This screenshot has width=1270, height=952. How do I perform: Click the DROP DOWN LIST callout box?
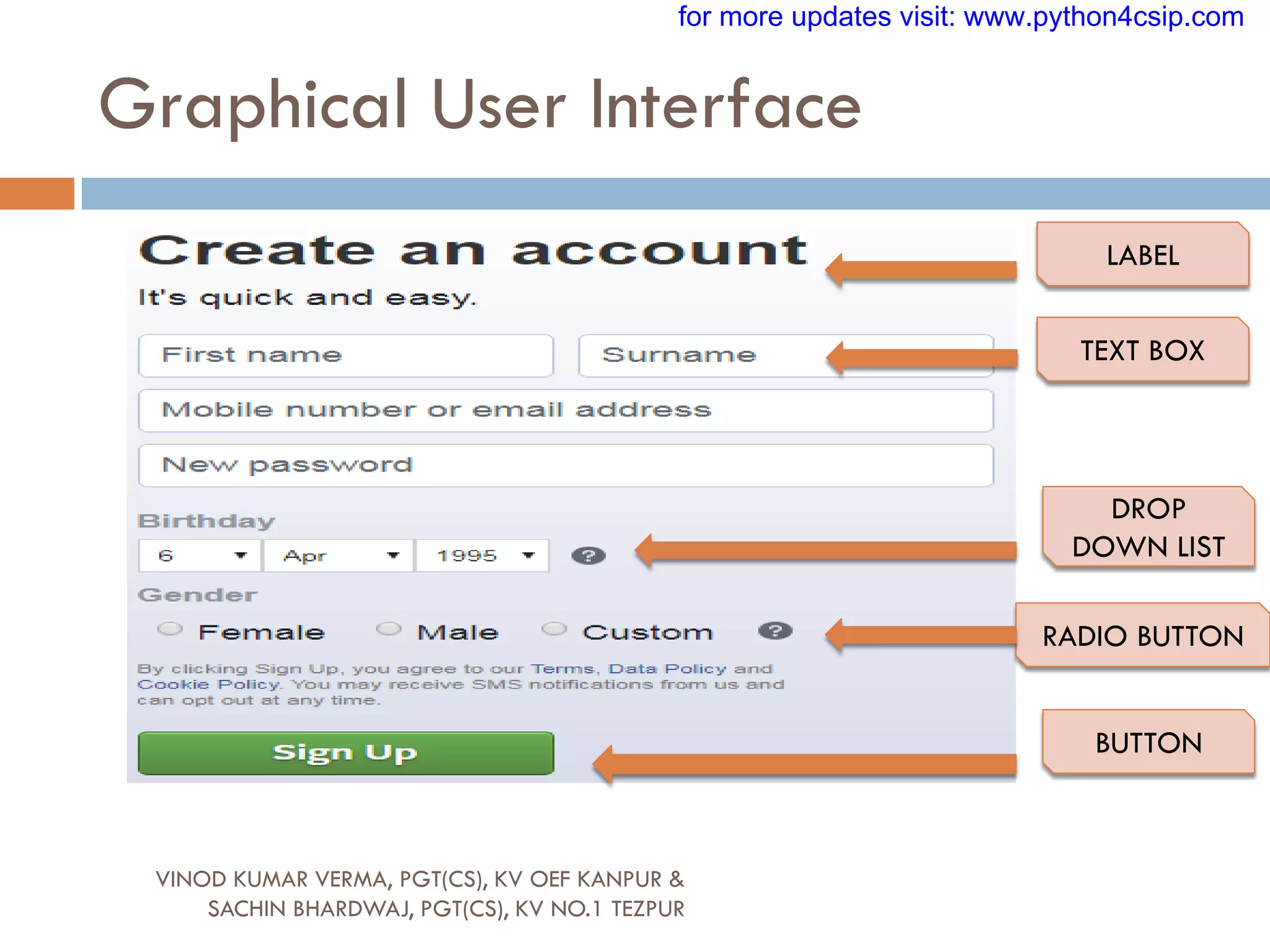point(1148,528)
